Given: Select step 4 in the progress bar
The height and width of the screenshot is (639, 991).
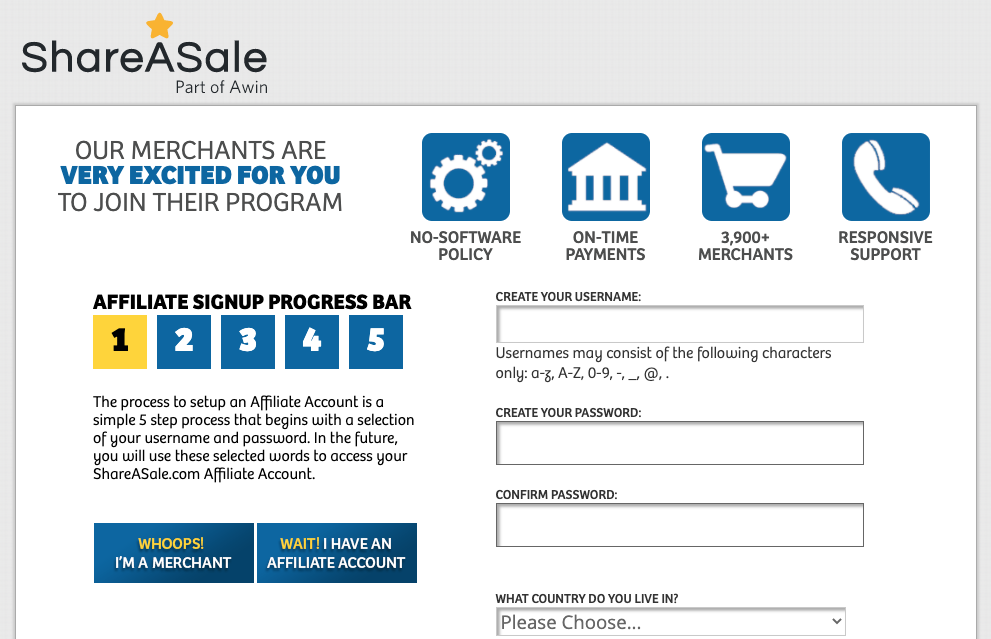Looking at the screenshot, I should [312, 341].
